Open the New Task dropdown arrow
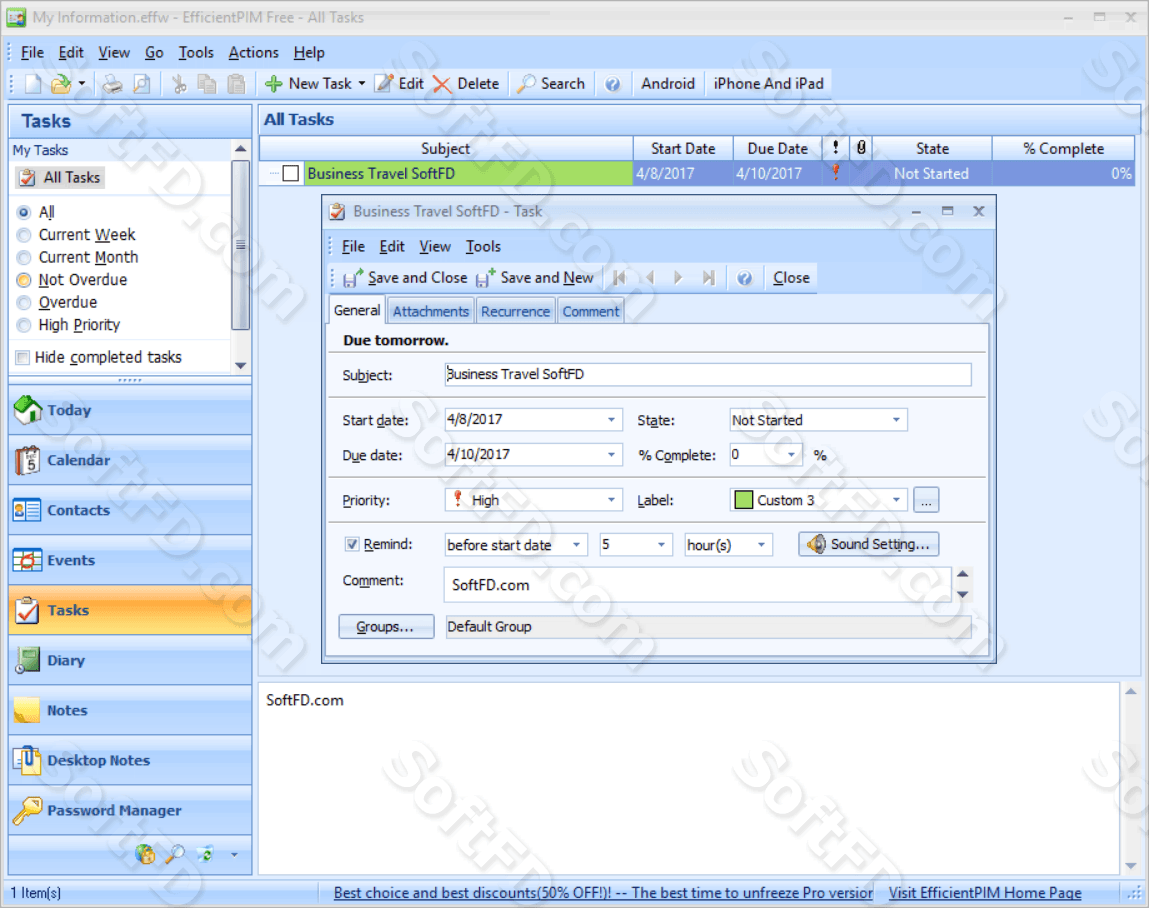The width and height of the screenshot is (1149, 908). [361, 84]
